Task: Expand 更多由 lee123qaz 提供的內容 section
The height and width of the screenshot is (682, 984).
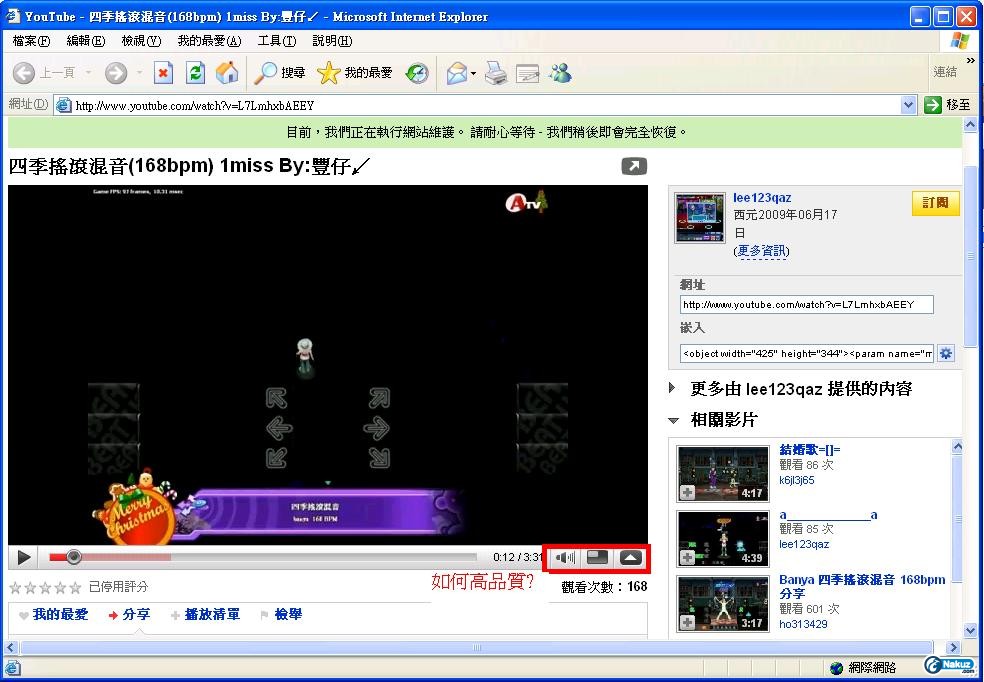Action: pos(672,388)
